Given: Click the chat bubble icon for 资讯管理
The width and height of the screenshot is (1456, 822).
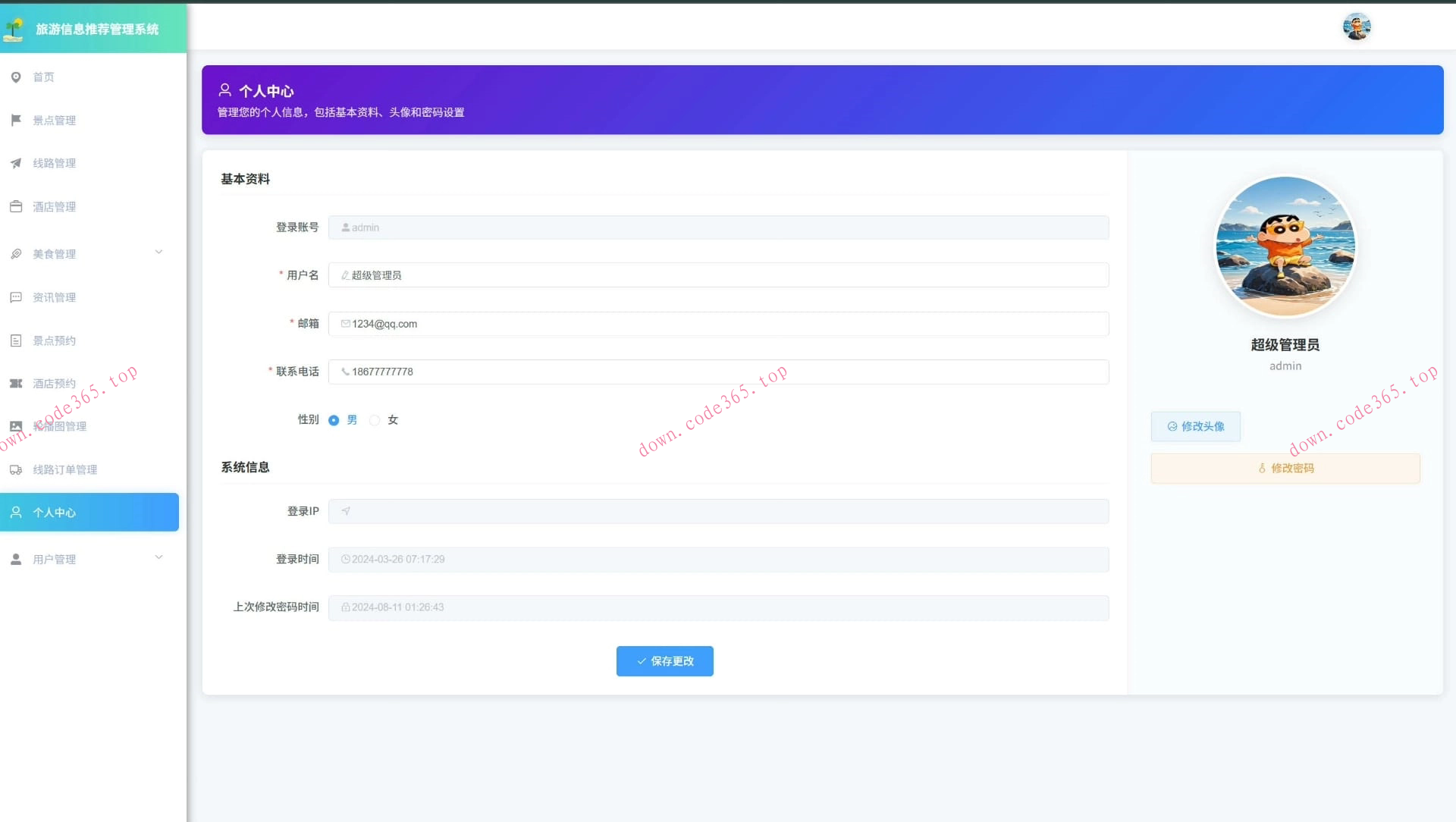Looking at the screenshot, I should [x=16, y=297].
